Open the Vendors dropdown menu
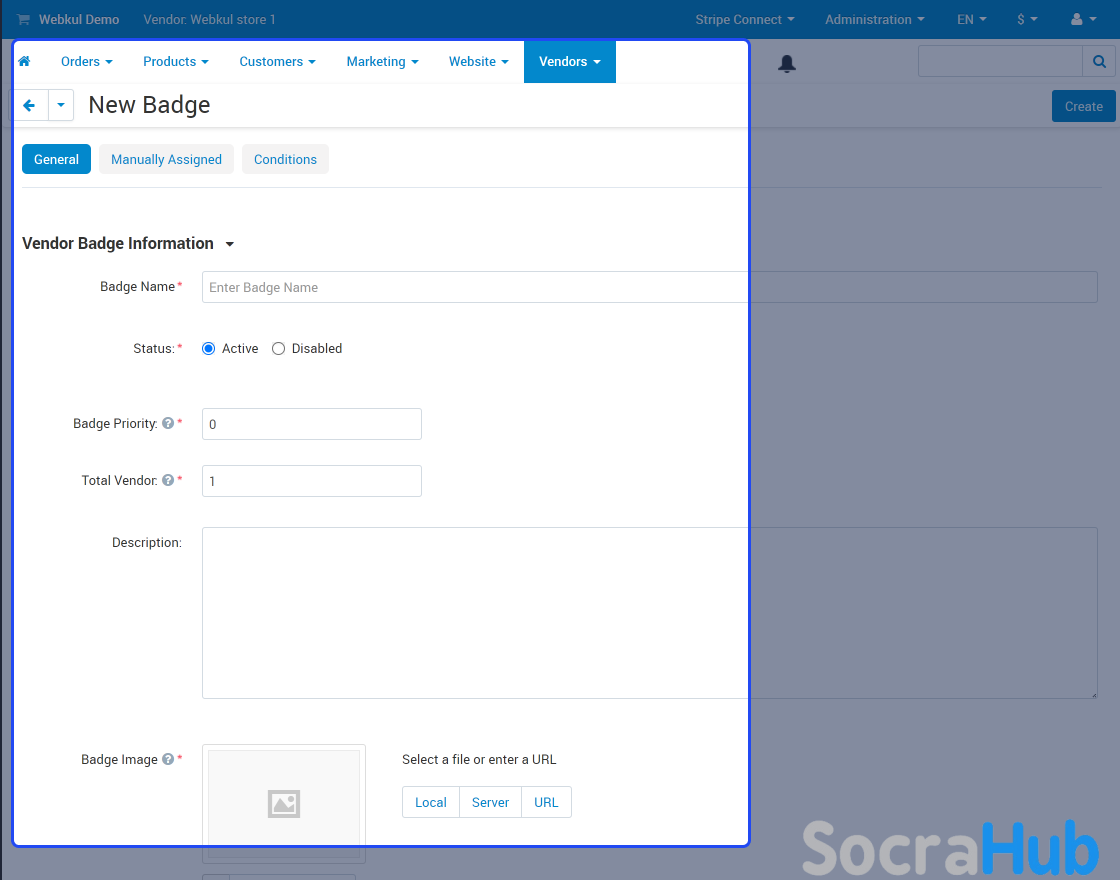Screen dimensions: 1120x880 (569, 62)
